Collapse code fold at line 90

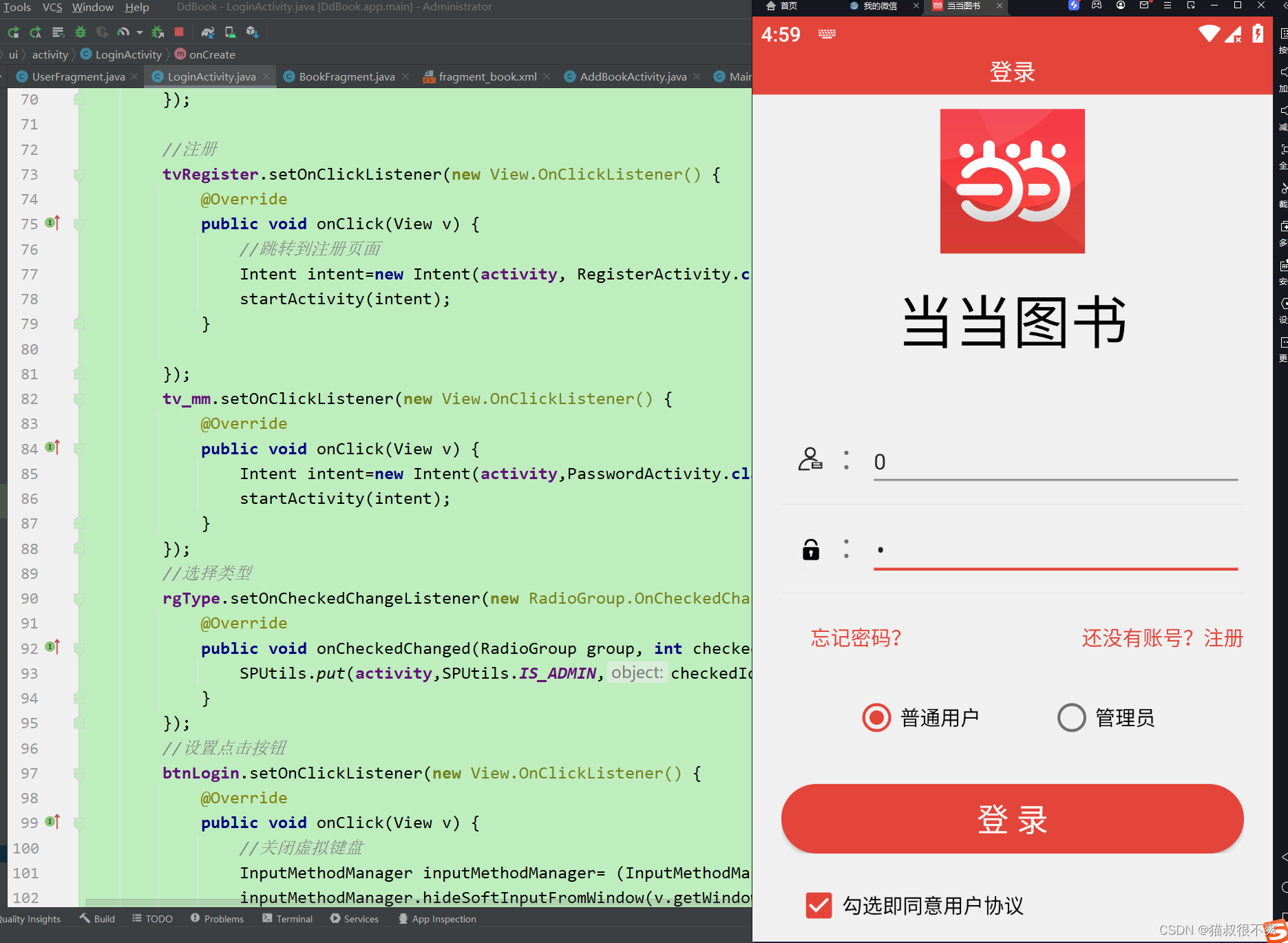click(x=79, y=599)
